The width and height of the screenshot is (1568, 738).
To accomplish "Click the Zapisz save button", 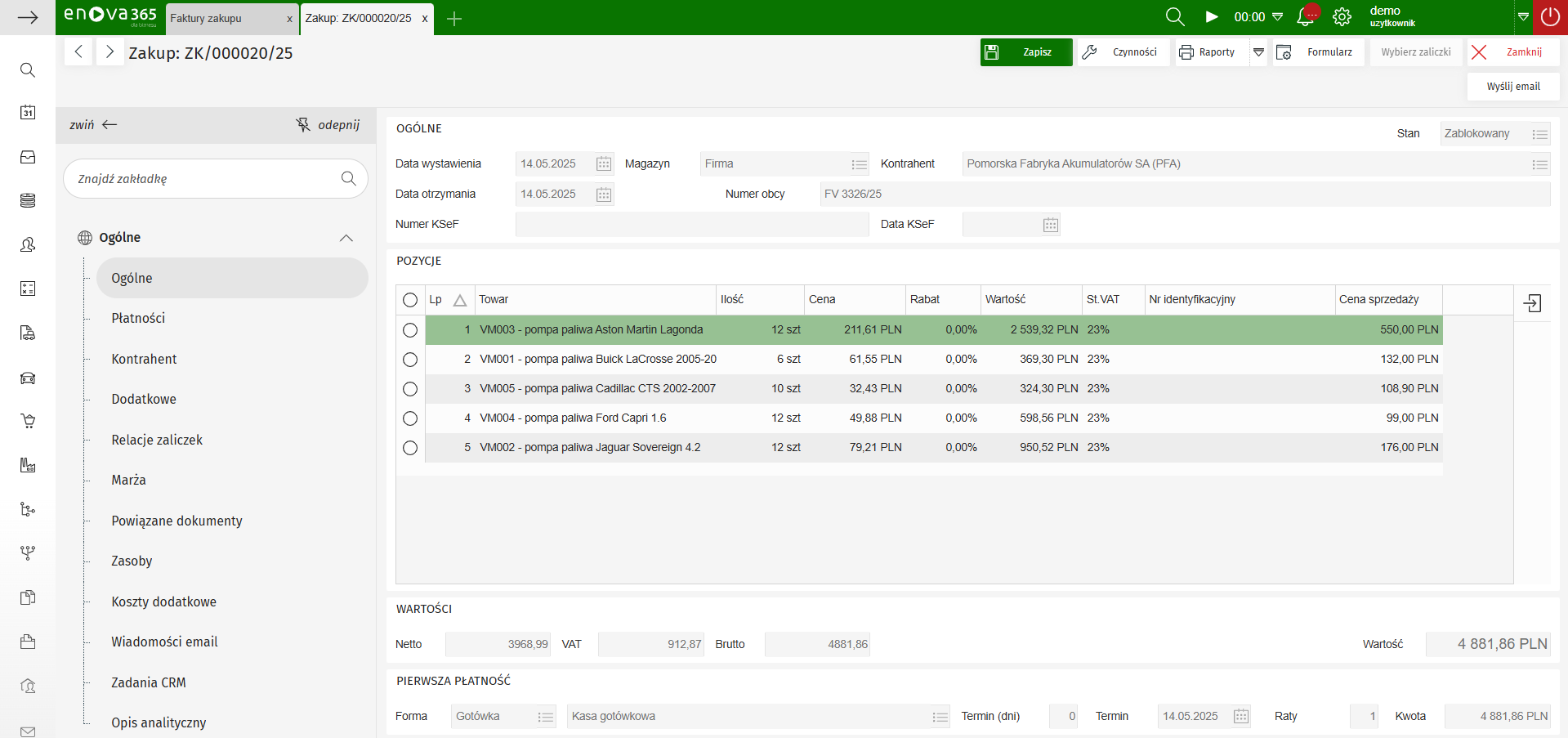I will click(x=1025, y=52).
